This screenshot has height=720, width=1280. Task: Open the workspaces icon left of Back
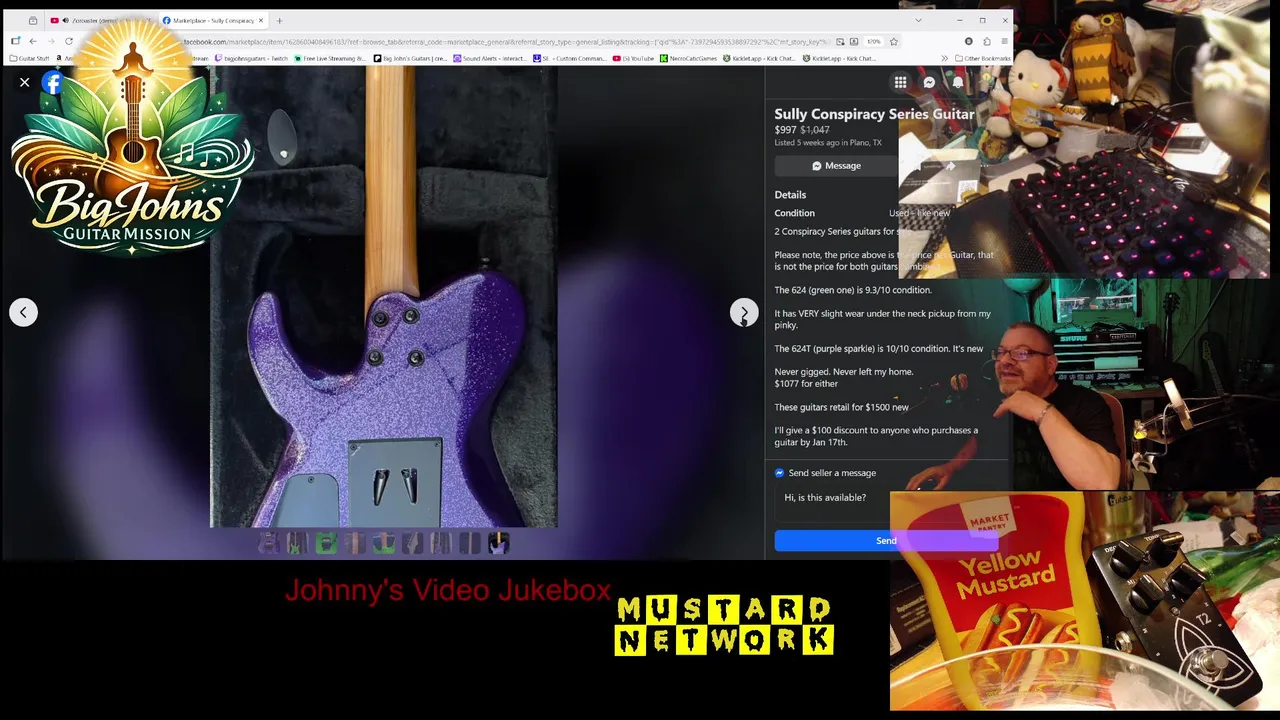click(15, 41)
